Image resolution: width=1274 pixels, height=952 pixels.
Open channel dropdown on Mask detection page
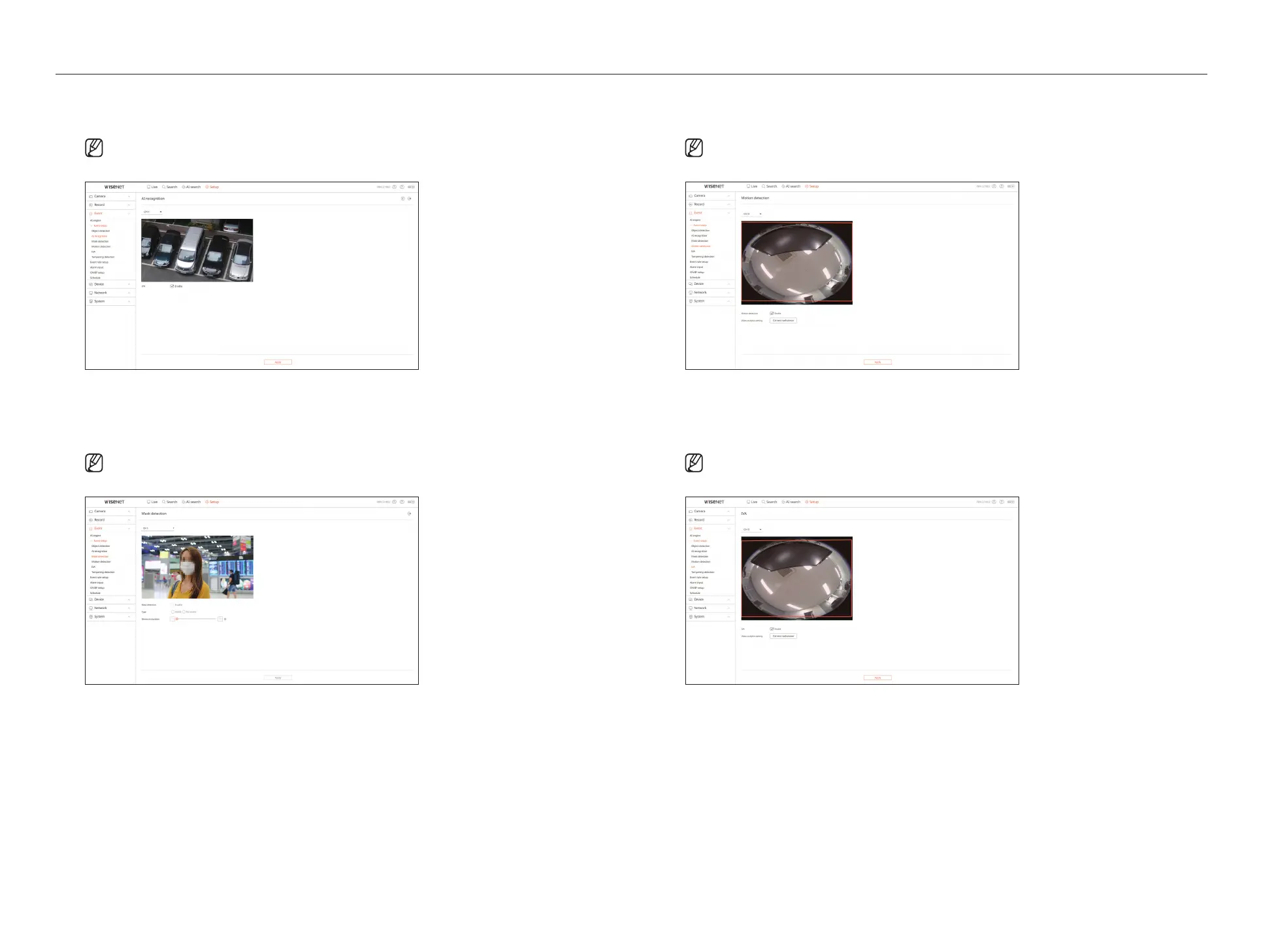pyautogui.click(x=158, y=528)
